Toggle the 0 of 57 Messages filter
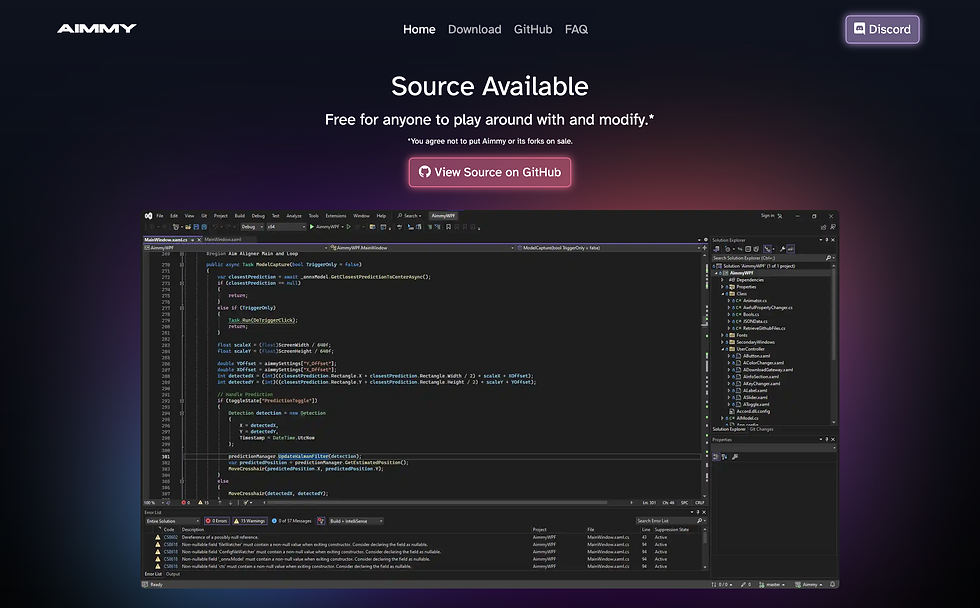 [291, 521]
